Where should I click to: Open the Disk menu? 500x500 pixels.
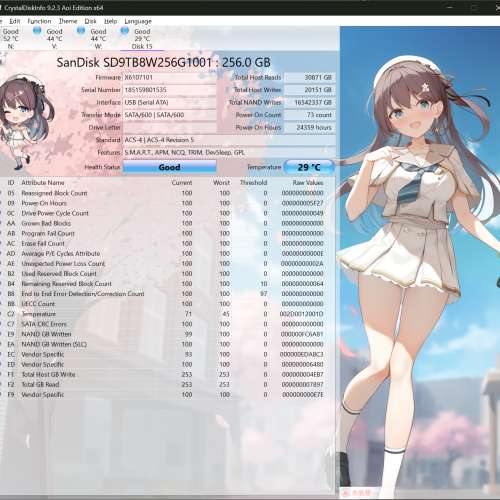[90, 21]
